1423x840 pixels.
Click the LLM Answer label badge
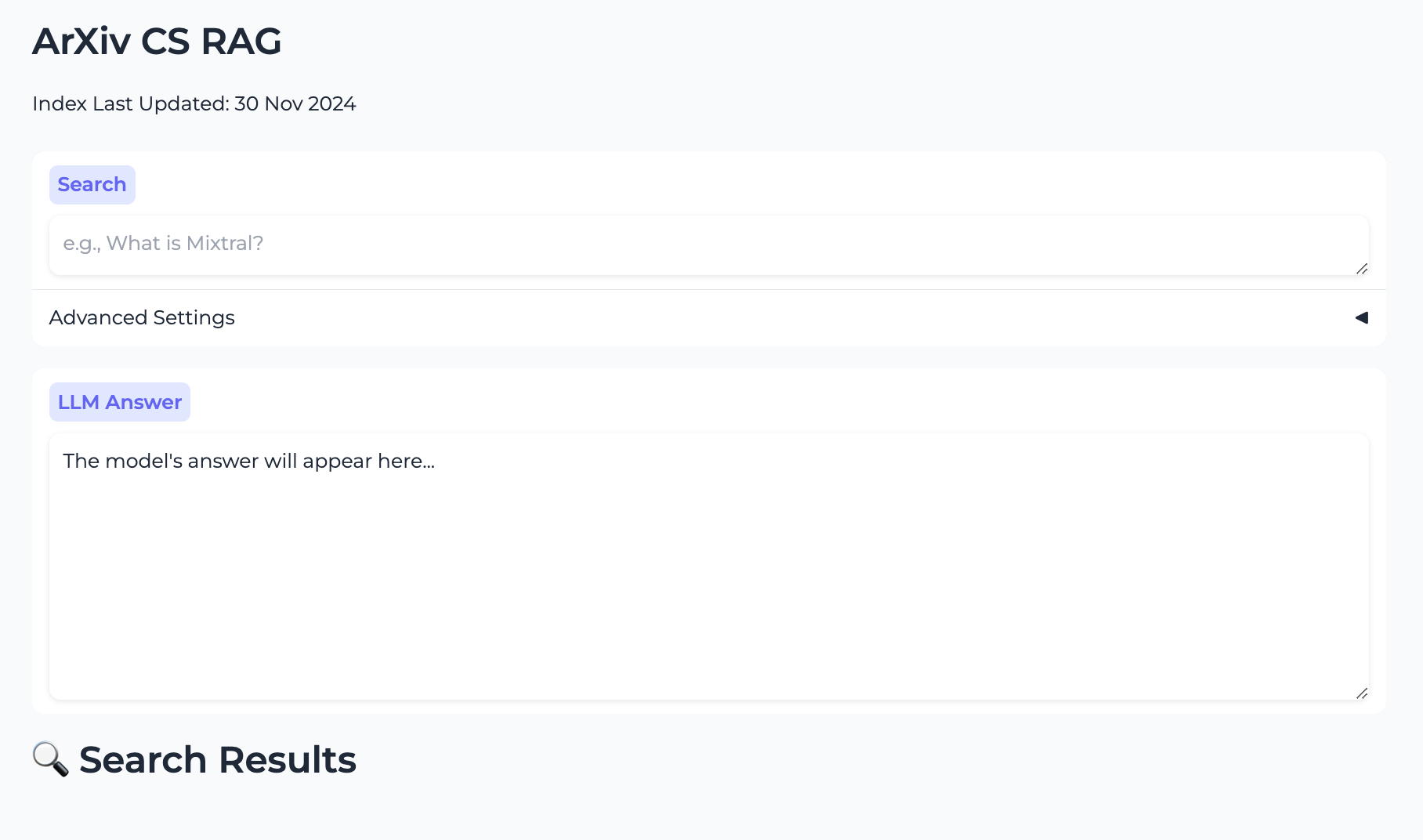(x=120, y=402)
